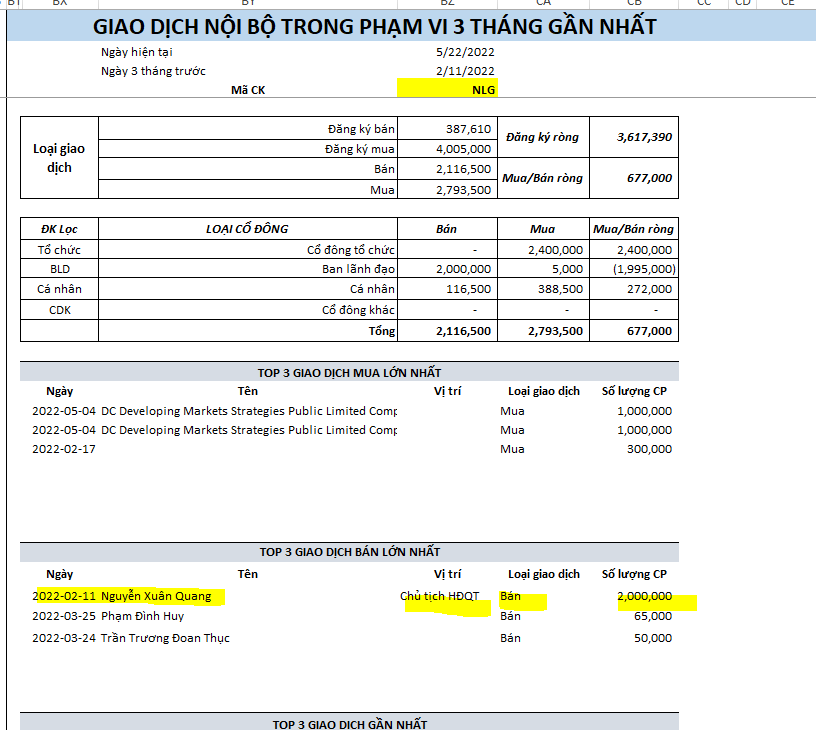Click the 2/11/2022 date cell
The width and height of the screenshot is (816, 730).
click(x=465, y=70)
